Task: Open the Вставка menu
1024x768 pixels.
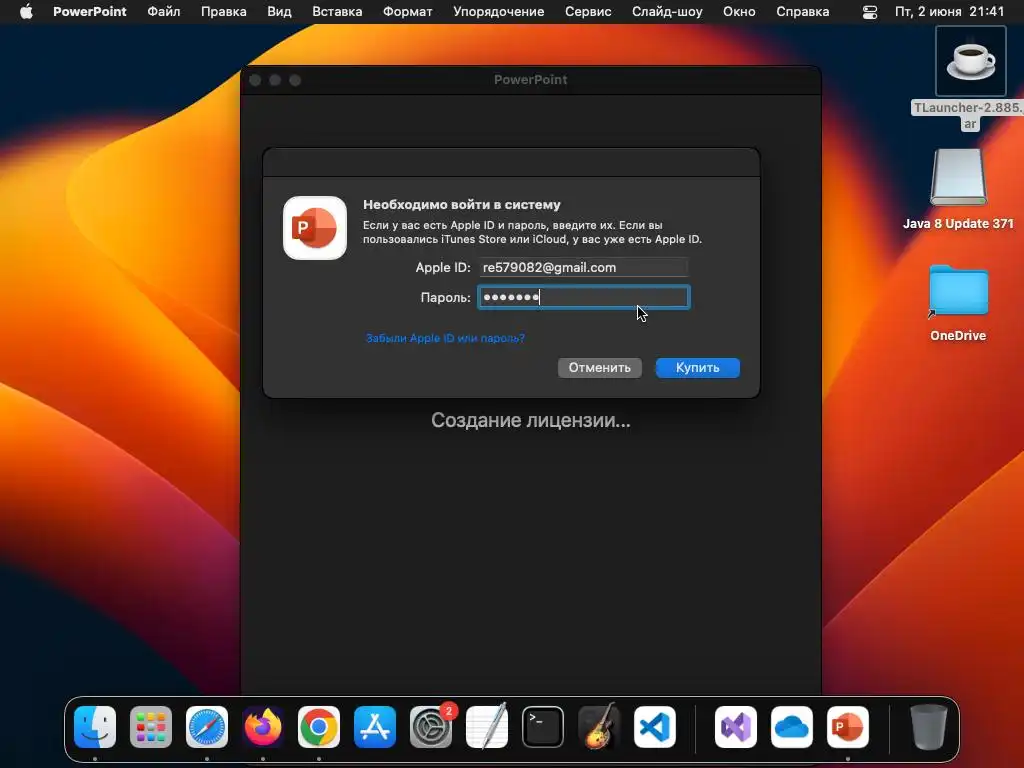Action: [x=337, y=12]
